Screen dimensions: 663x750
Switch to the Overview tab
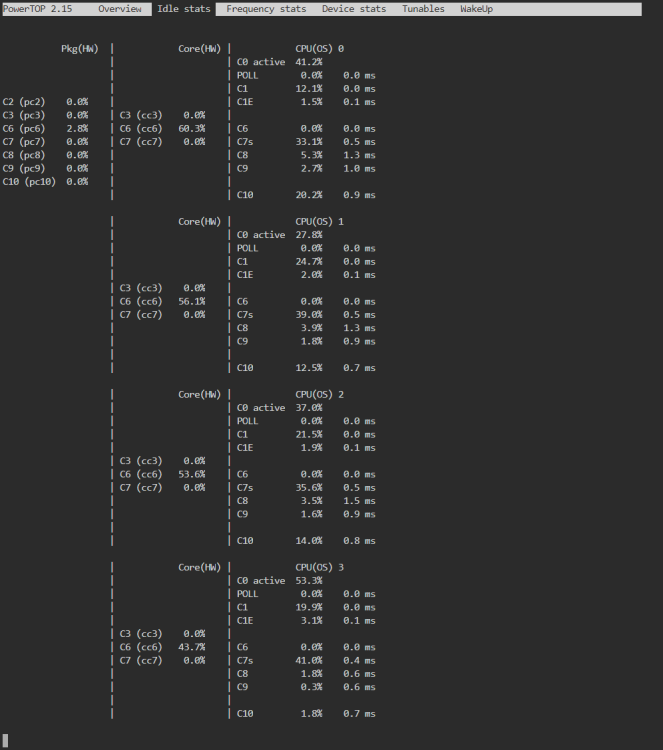[x=120, y=9]
